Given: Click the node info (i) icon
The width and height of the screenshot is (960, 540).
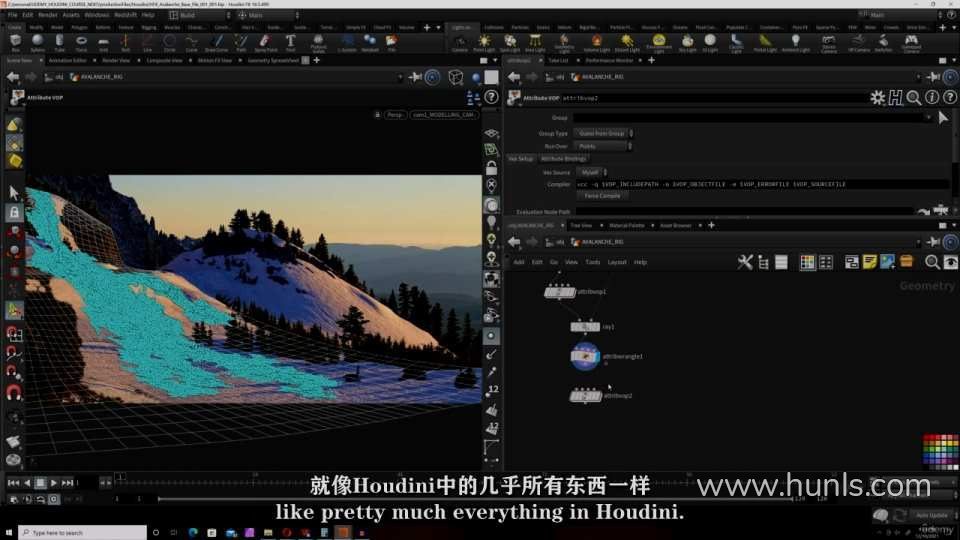Looking at the screenshot, I should 932,97.
